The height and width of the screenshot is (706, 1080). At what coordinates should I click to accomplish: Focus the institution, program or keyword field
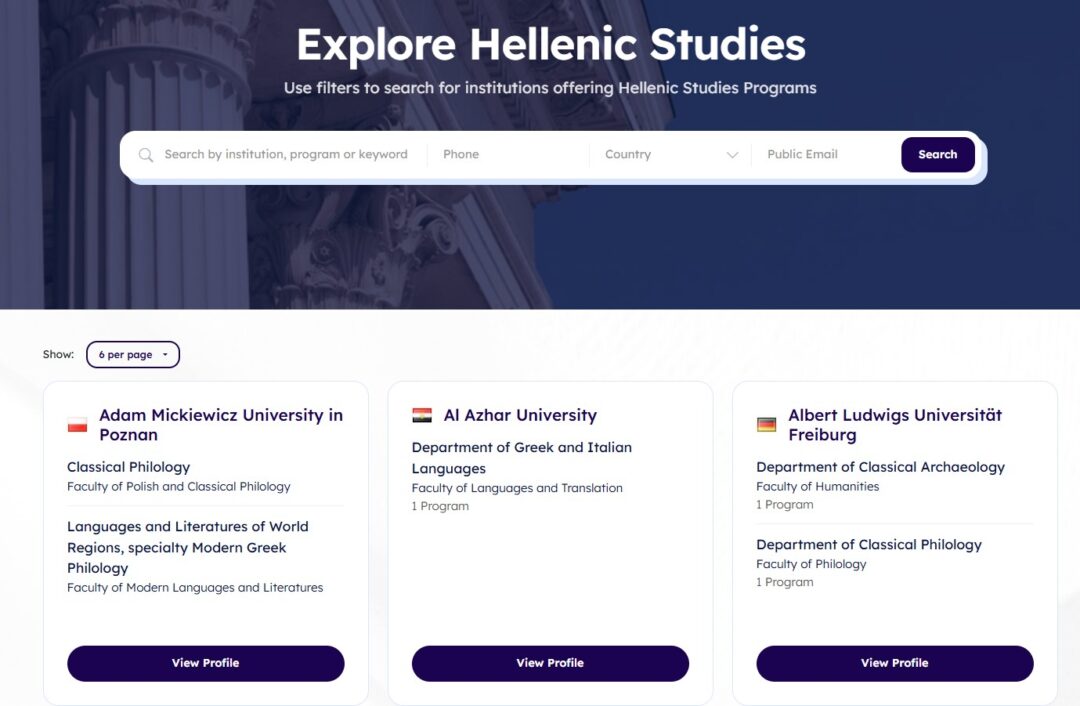pyautogui.click(x=286, y=155)
